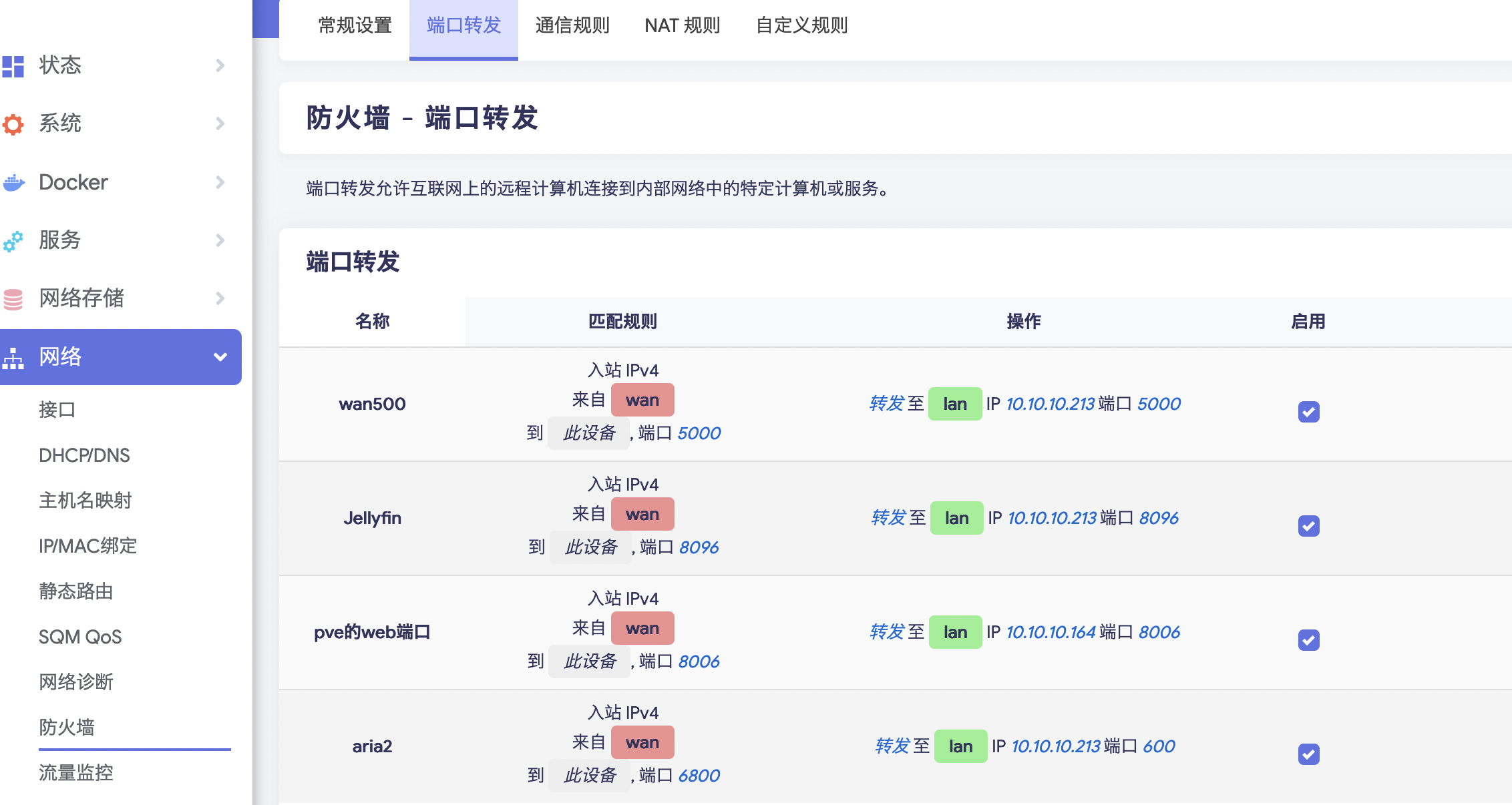
Task: Expand the 网络存储 menu chevron
Action: pyautogui.click(x=220, y=298)
